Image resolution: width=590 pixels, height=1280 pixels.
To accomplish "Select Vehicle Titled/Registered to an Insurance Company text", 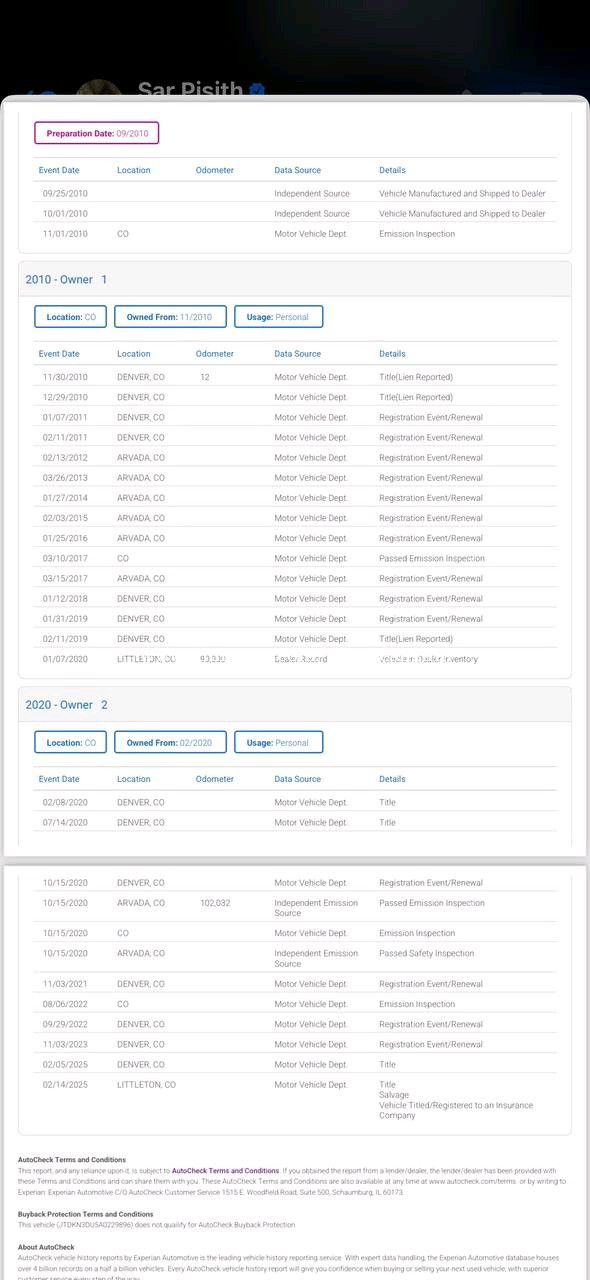I will tap(456, 1110).
